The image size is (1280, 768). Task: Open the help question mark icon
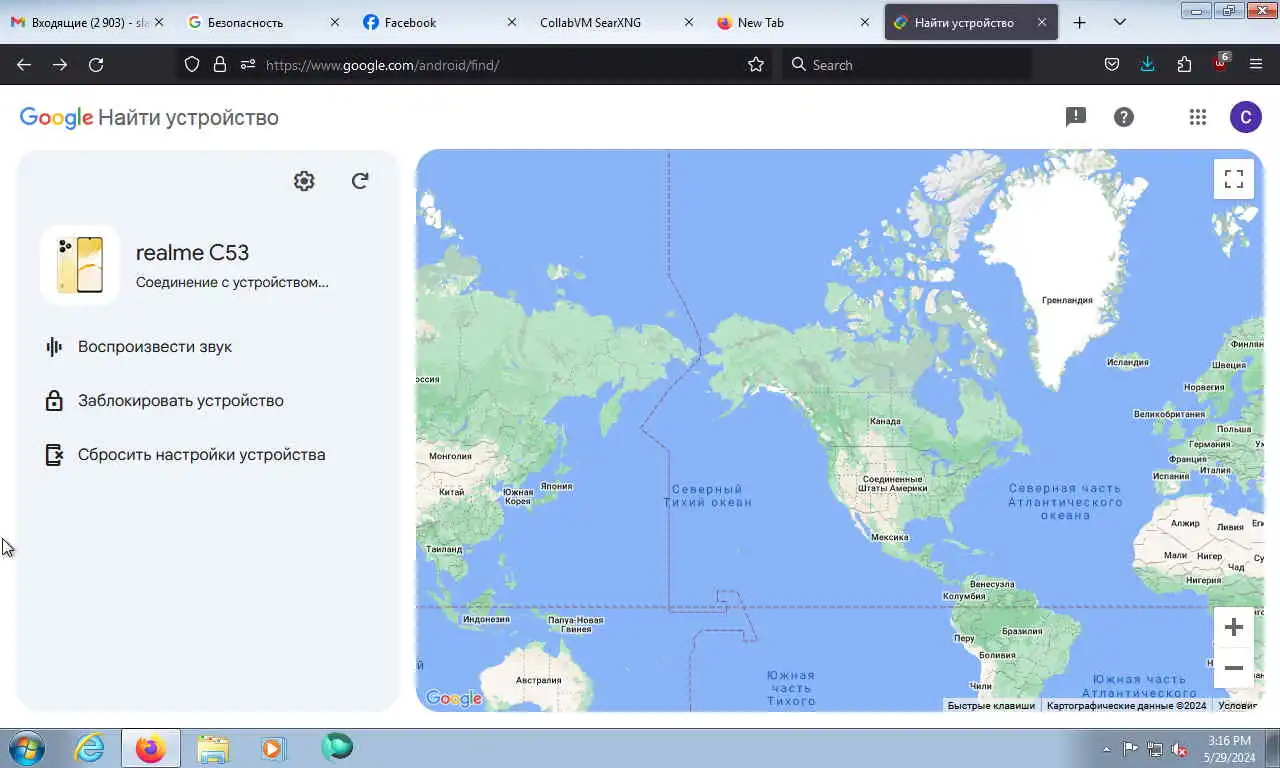point(1124,117)
